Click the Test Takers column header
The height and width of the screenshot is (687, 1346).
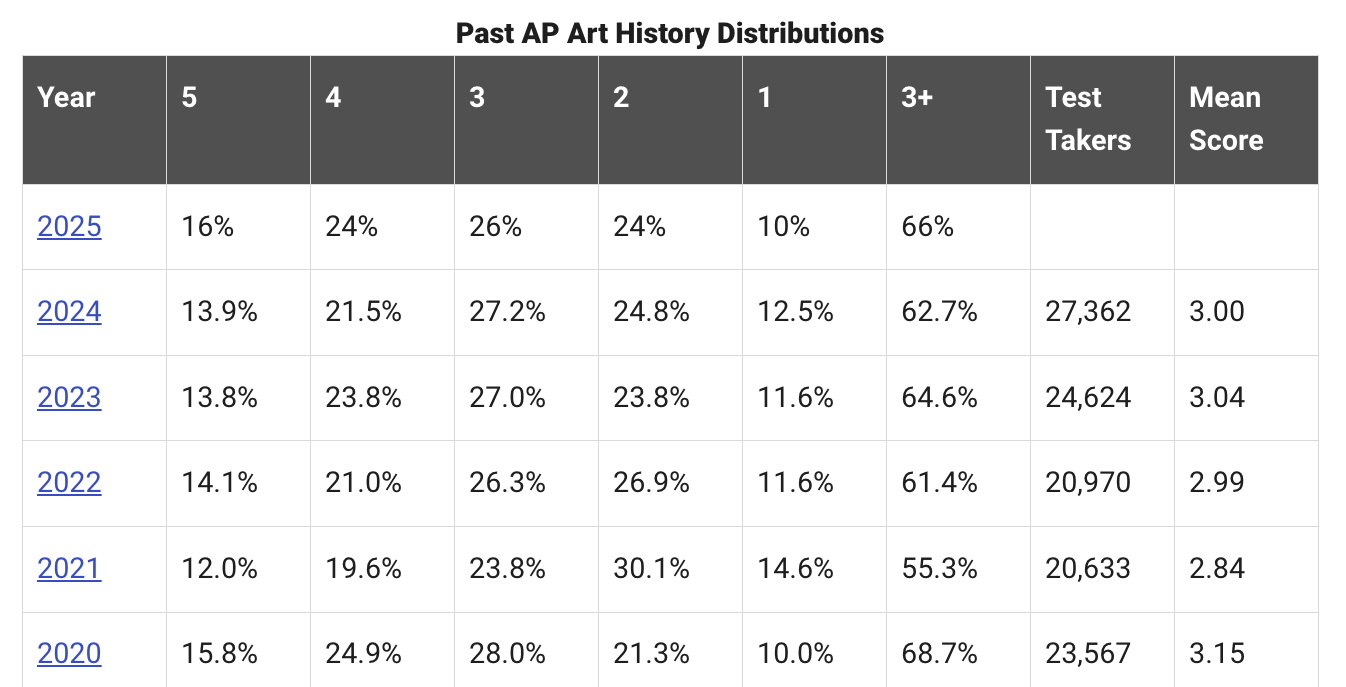1088,119
